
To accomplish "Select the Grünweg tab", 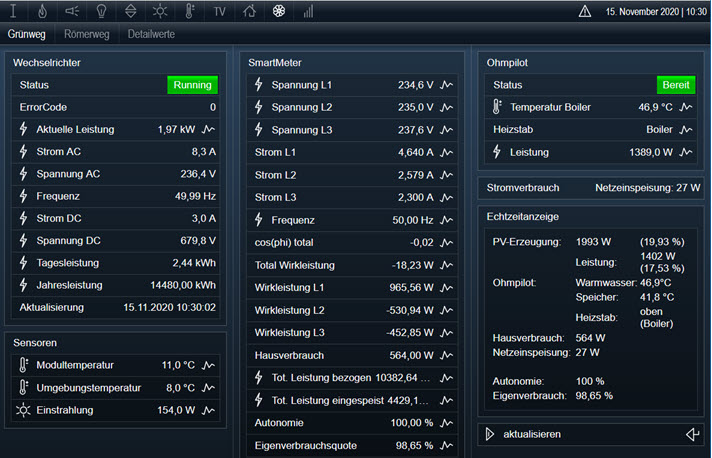I will pyautogui.click(x=27, y=33).
